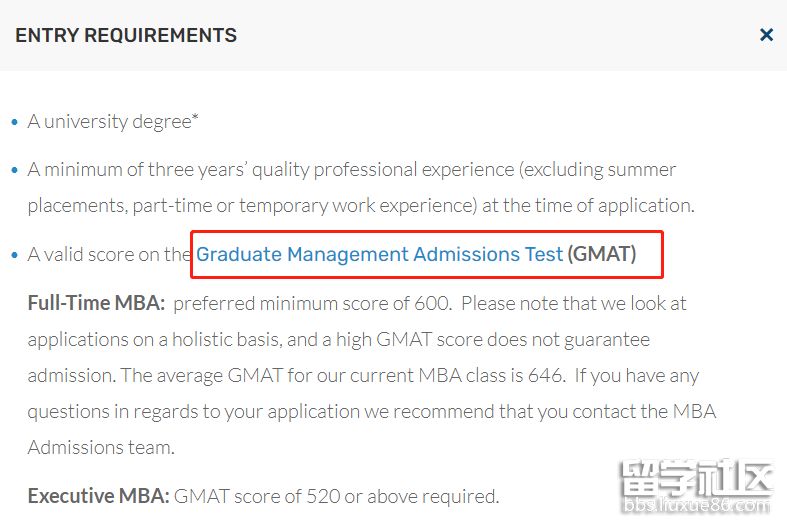This screenshot has width=787, height=527.
Task: Click the bold '(GMAT)' abbreviation text
Action: point(601,254)
